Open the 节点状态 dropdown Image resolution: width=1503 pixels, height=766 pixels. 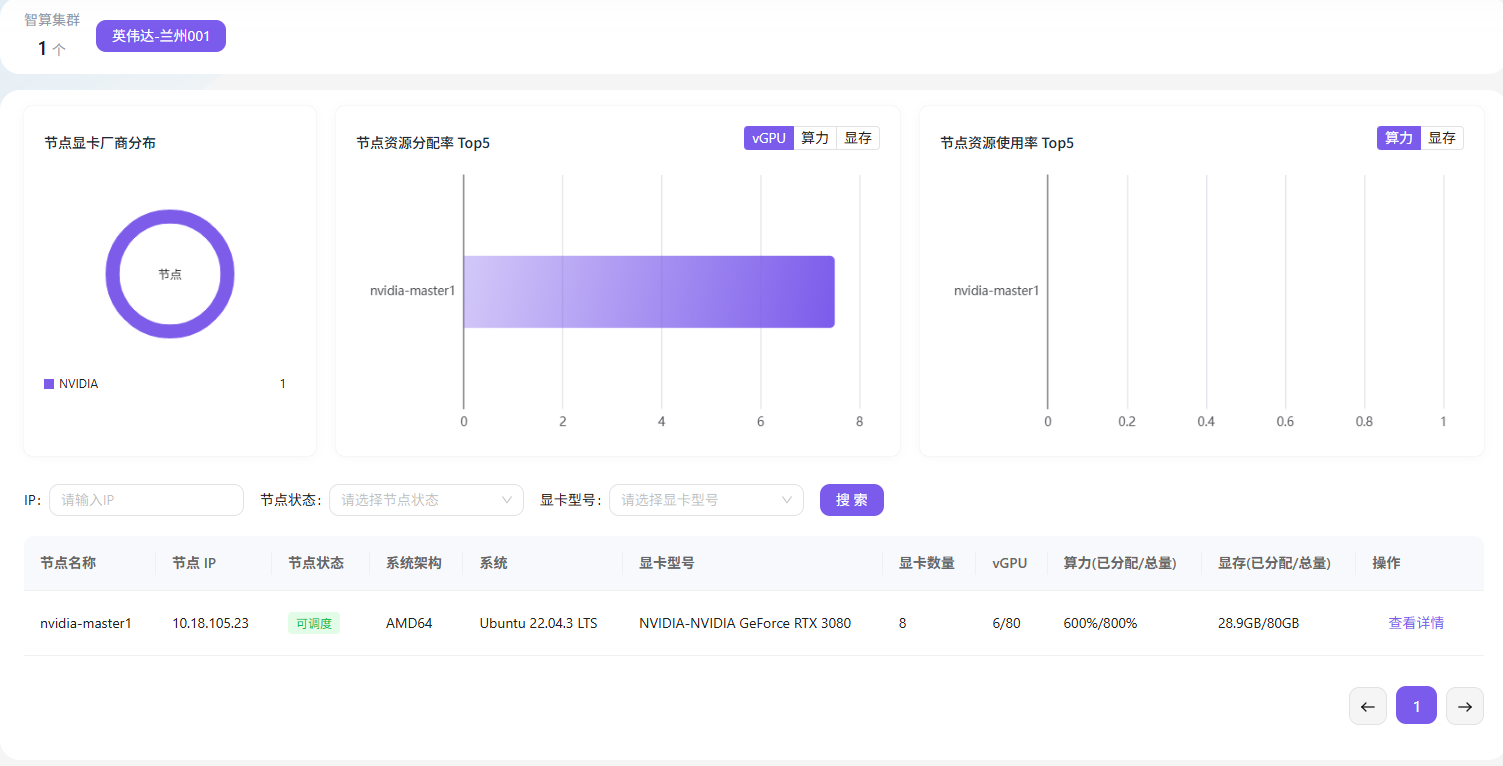(x=426, y=500)
